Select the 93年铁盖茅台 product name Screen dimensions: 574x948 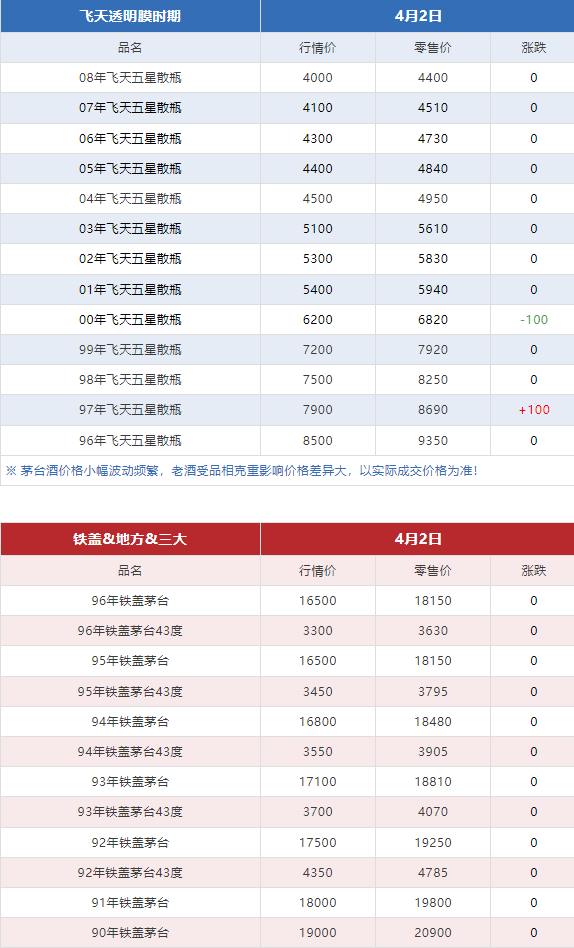[x=130, y=782]
